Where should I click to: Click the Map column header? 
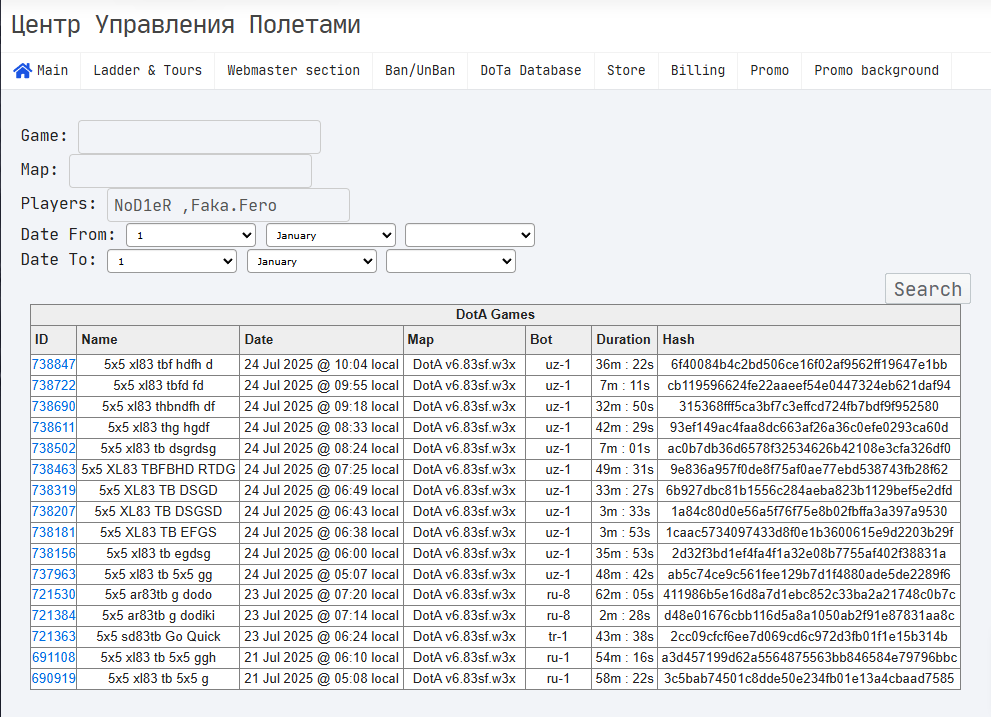point(465,340)
